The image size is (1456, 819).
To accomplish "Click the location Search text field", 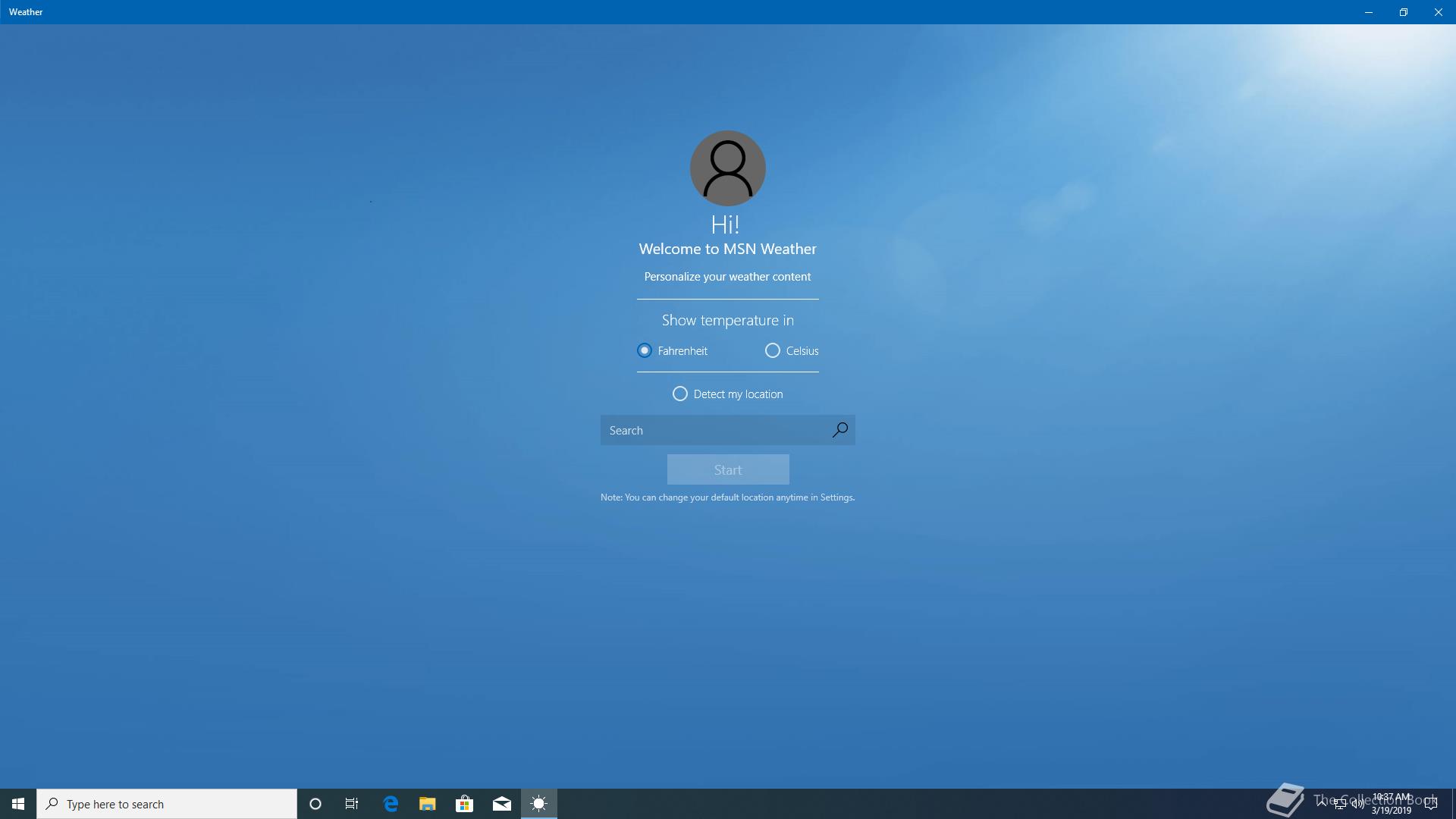I will click(713, 430).
